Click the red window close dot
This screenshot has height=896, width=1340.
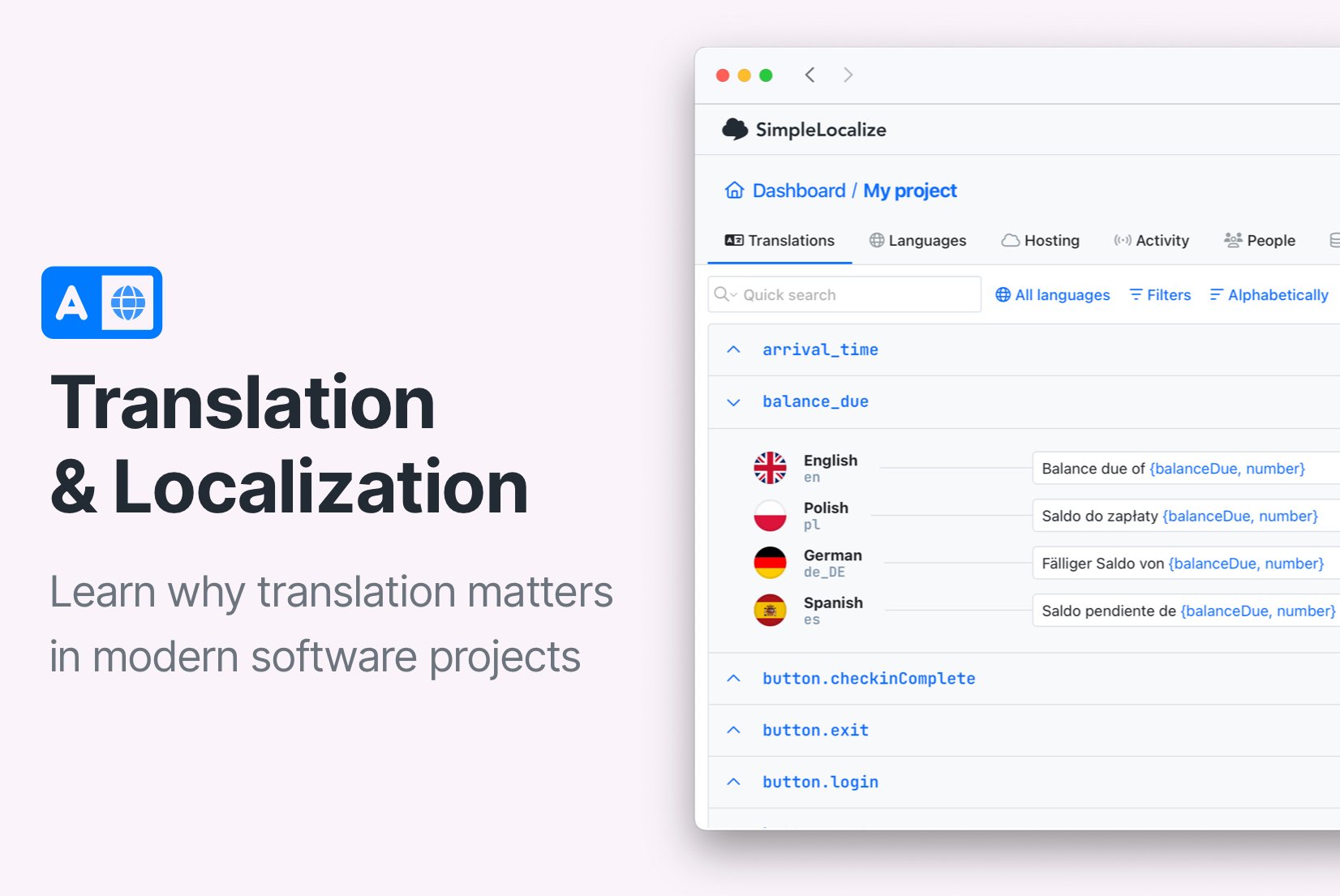tap(723, 75)
